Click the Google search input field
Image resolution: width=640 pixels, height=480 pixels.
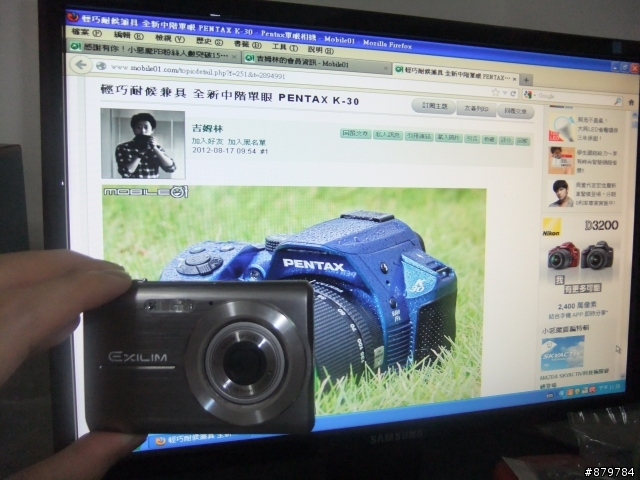coord(573,97)
